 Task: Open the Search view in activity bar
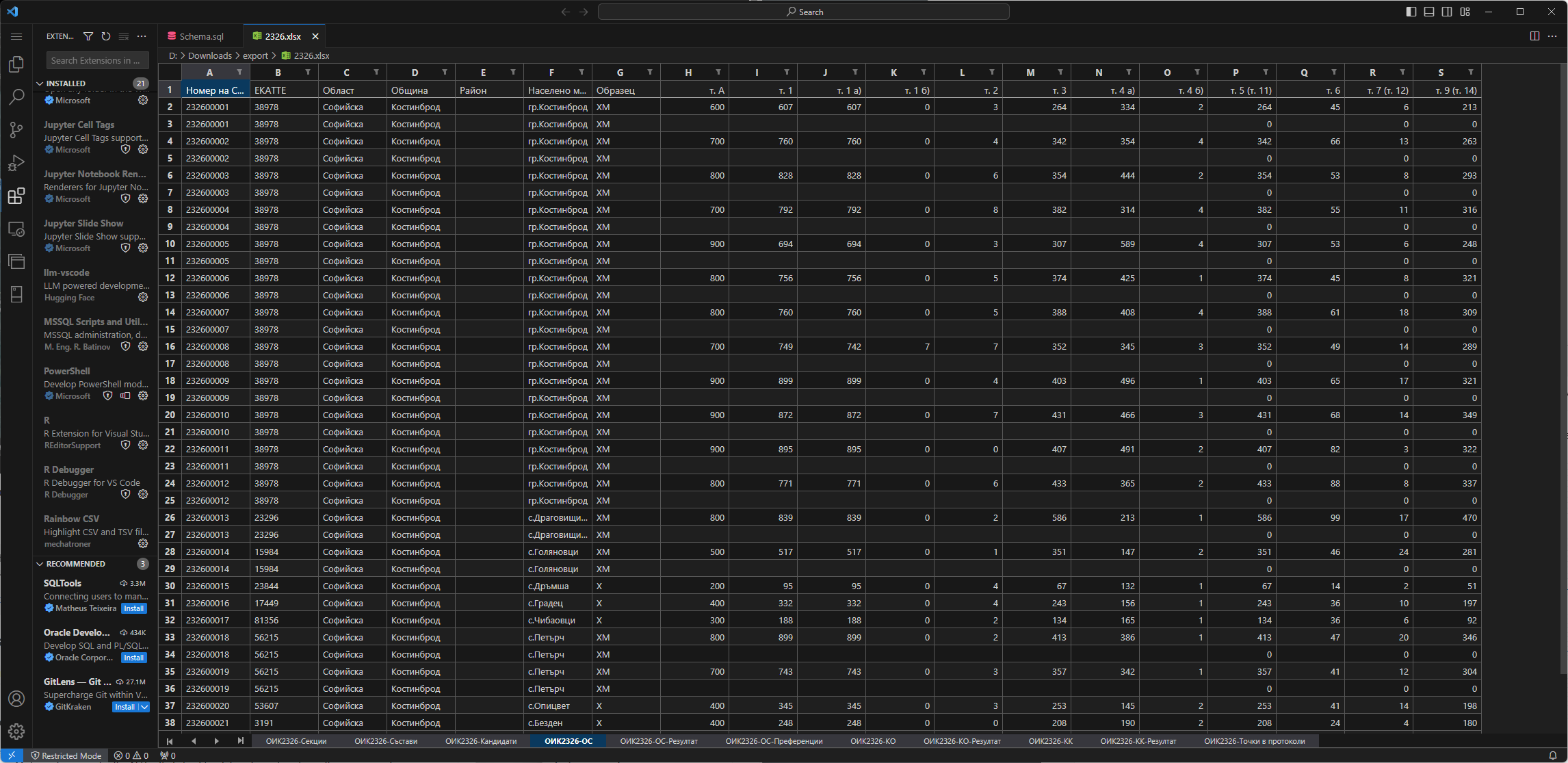tap(16, 96)
